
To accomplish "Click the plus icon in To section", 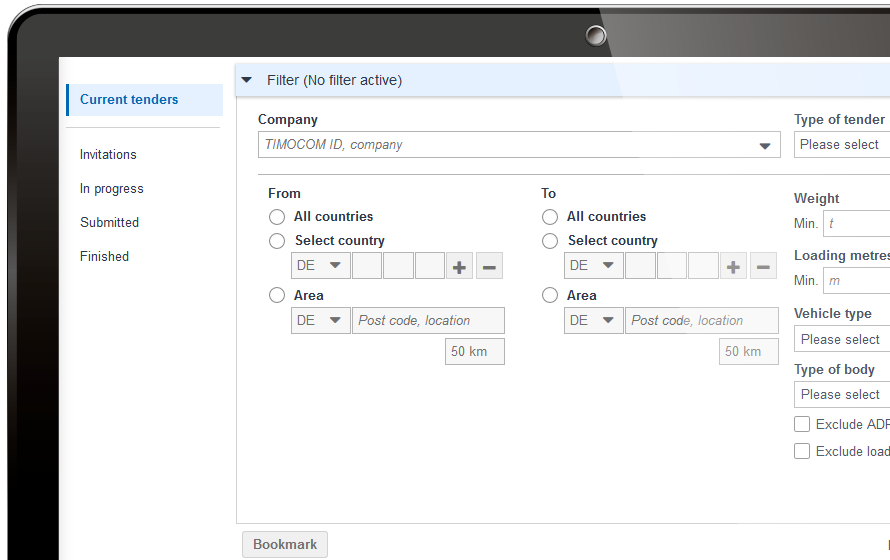I will pyautogui.click(x=733, y=266).
